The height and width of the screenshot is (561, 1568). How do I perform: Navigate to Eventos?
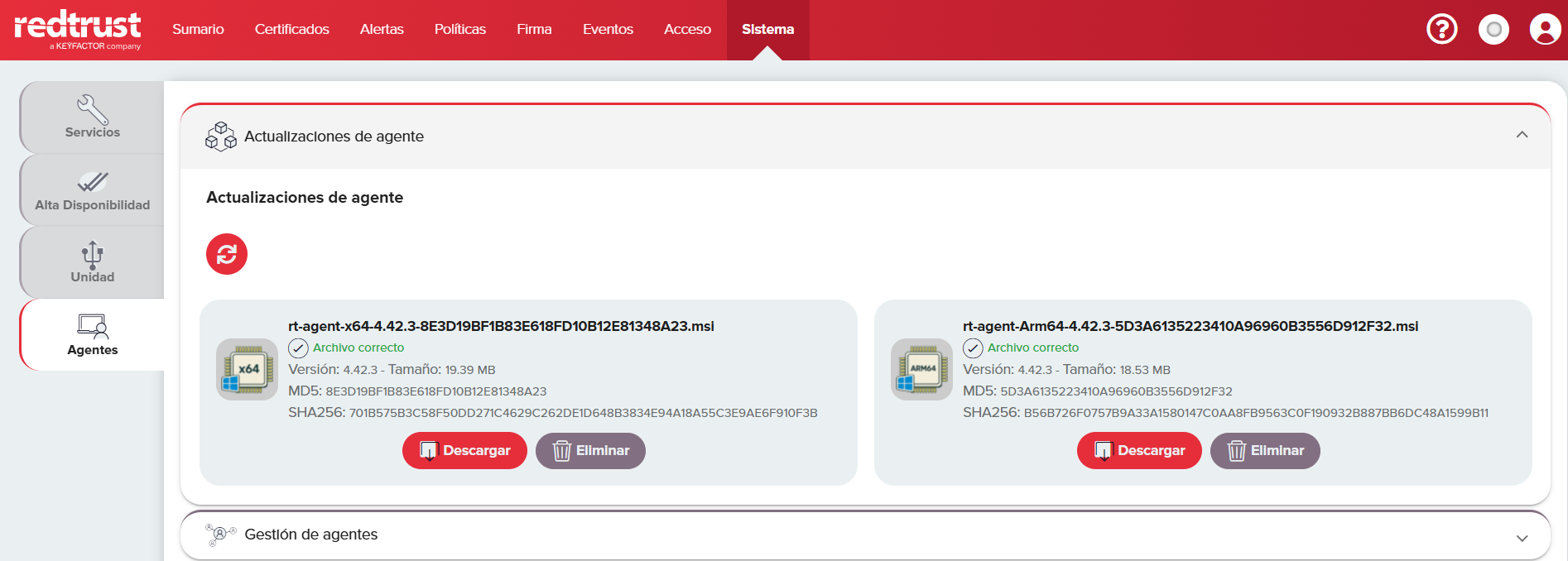[x=608, y=29]
